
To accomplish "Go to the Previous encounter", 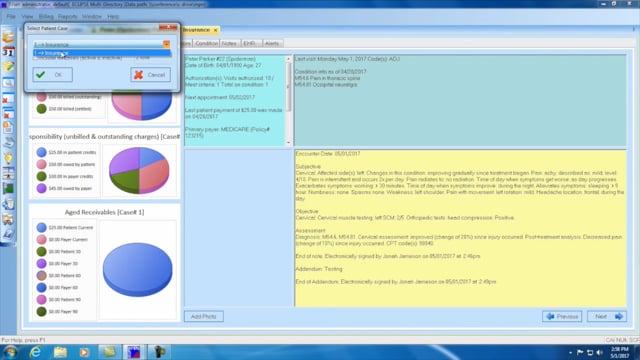I will coord(562,316).
